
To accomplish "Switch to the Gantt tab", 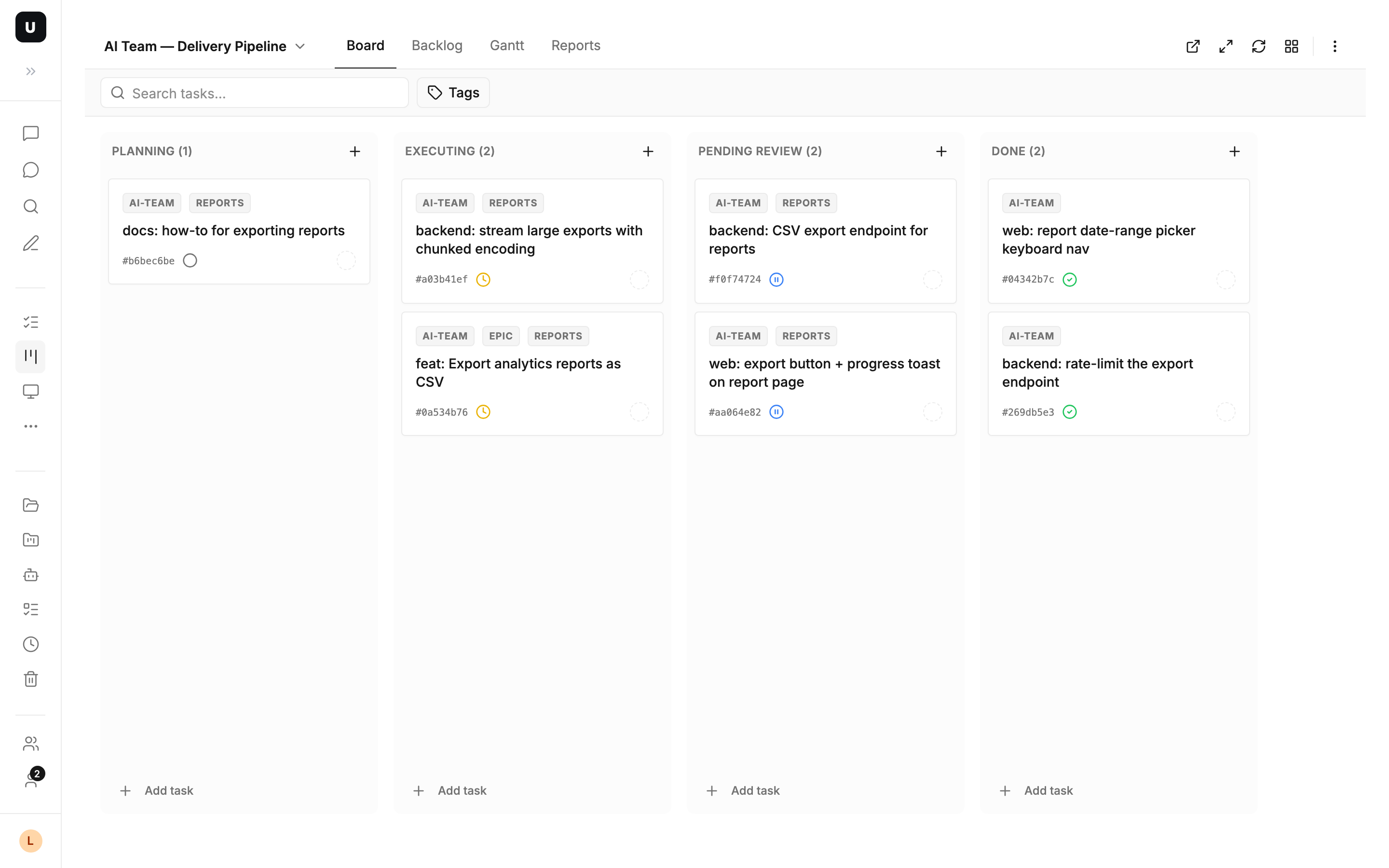I will (507, 45).
